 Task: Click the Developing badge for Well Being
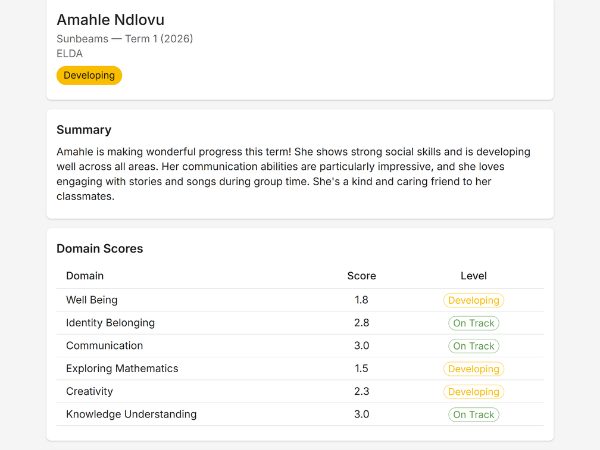click(473, 300)
